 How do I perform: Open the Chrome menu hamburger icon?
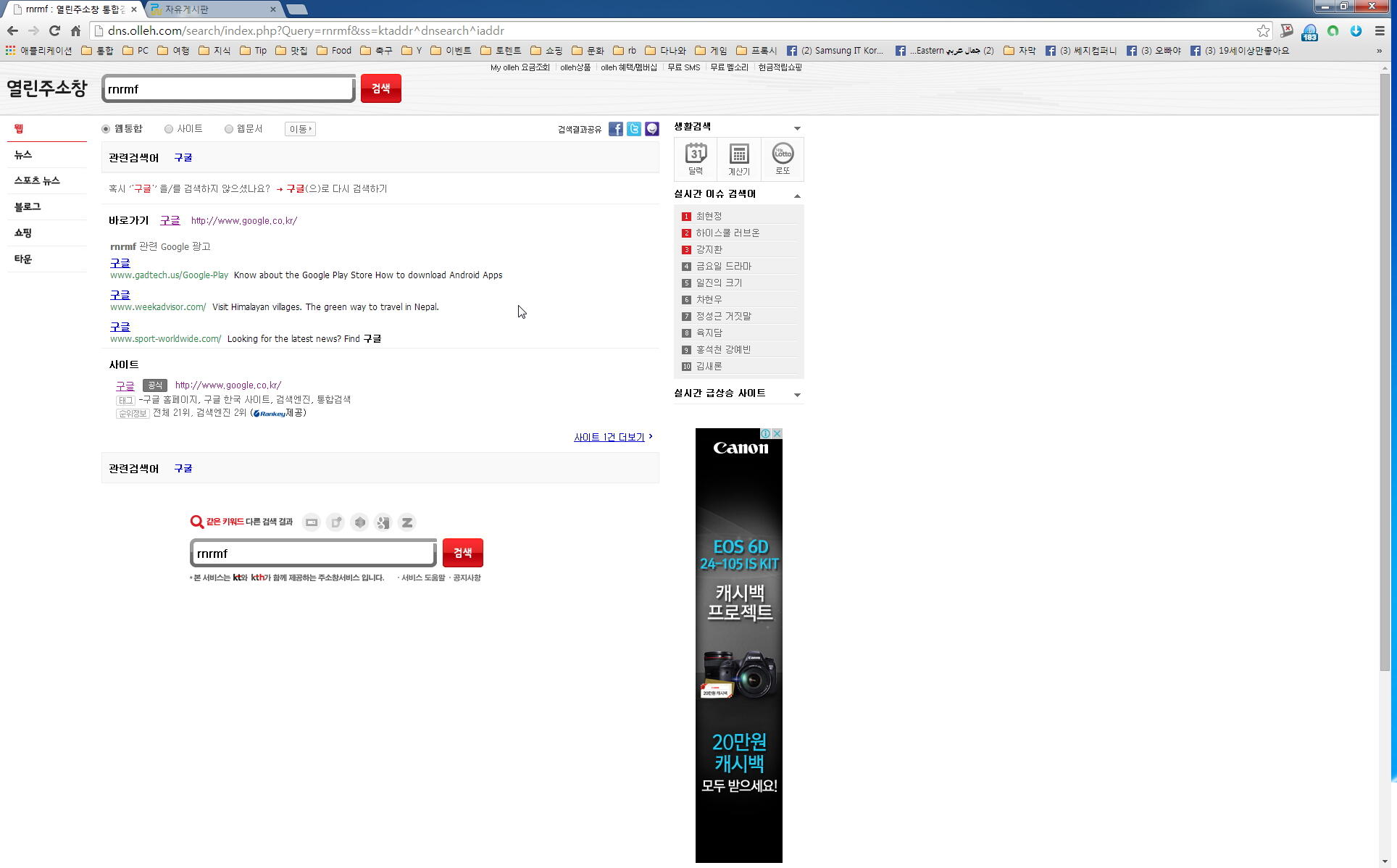(1380, 30)
